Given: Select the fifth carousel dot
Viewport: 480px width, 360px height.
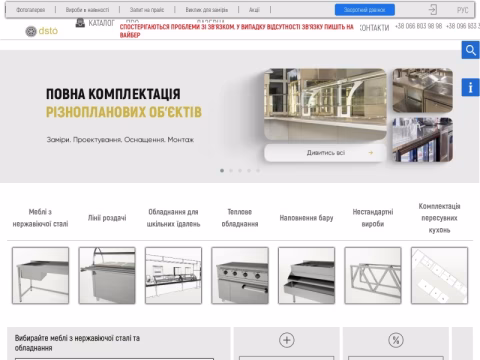Looking at the screenshot, I should click(x=258, y=170).
